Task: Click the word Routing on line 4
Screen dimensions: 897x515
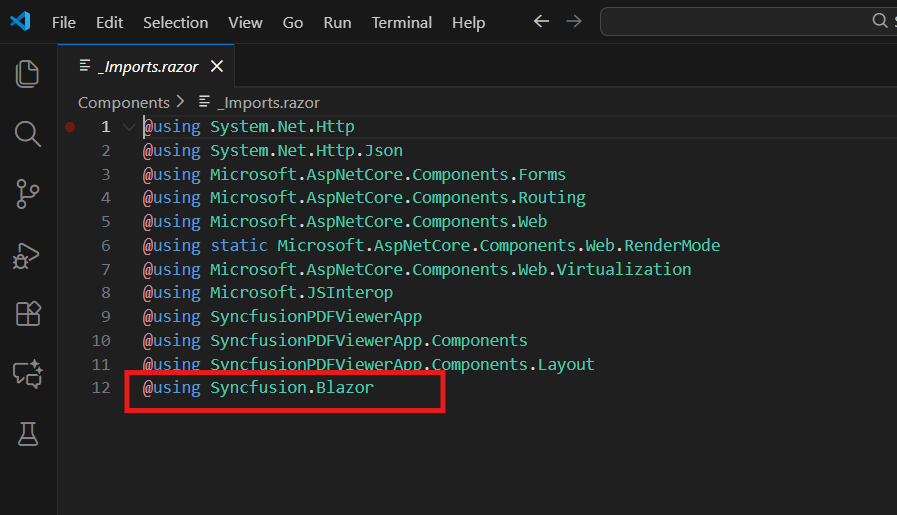Action: tap(552, 197)
